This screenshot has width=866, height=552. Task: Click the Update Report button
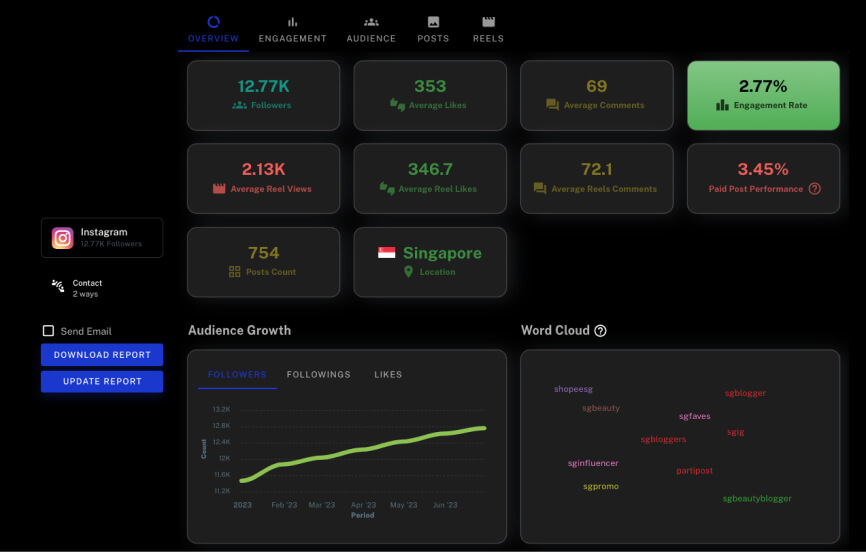click(x=102, y=381)
